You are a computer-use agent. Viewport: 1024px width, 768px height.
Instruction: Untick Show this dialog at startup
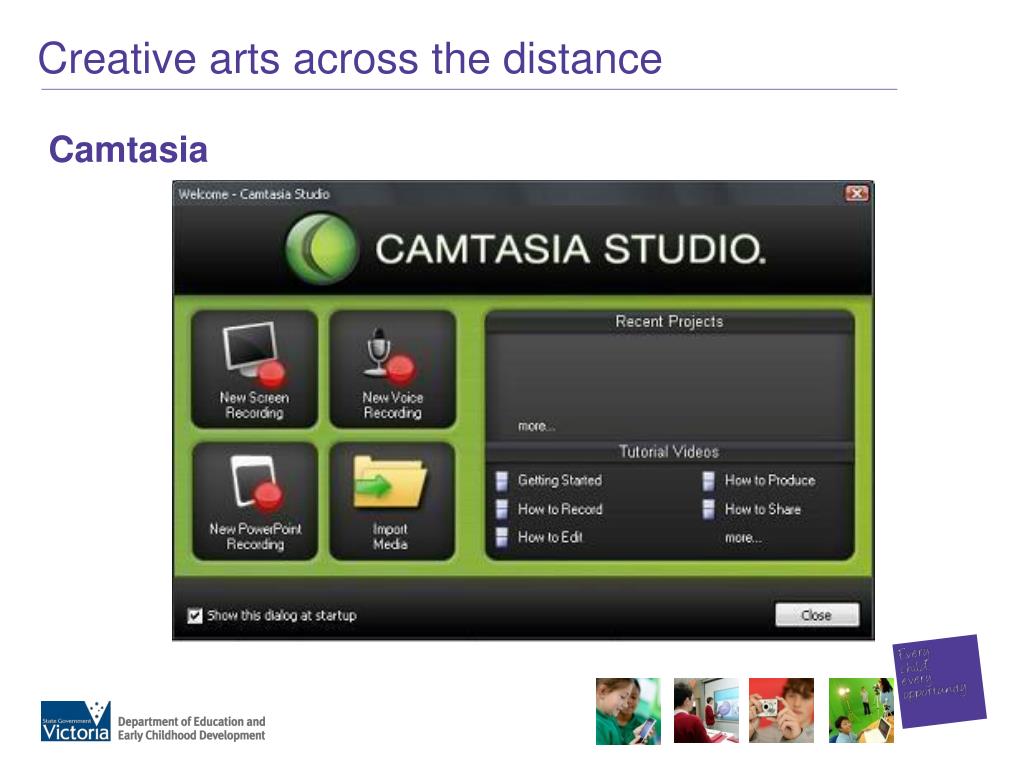195,616
